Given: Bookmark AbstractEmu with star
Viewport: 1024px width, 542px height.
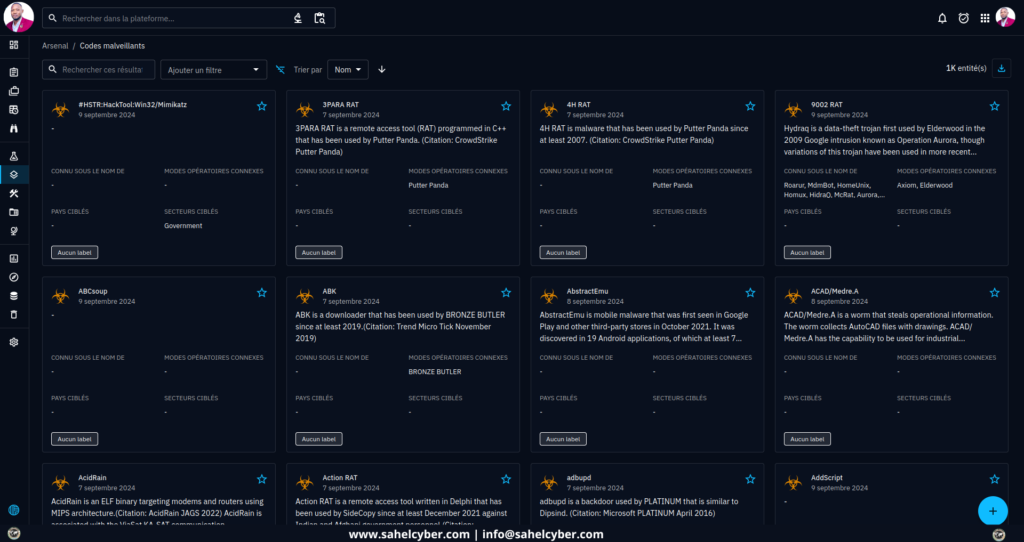Looking at the screenshot, I should coord(750,293).
